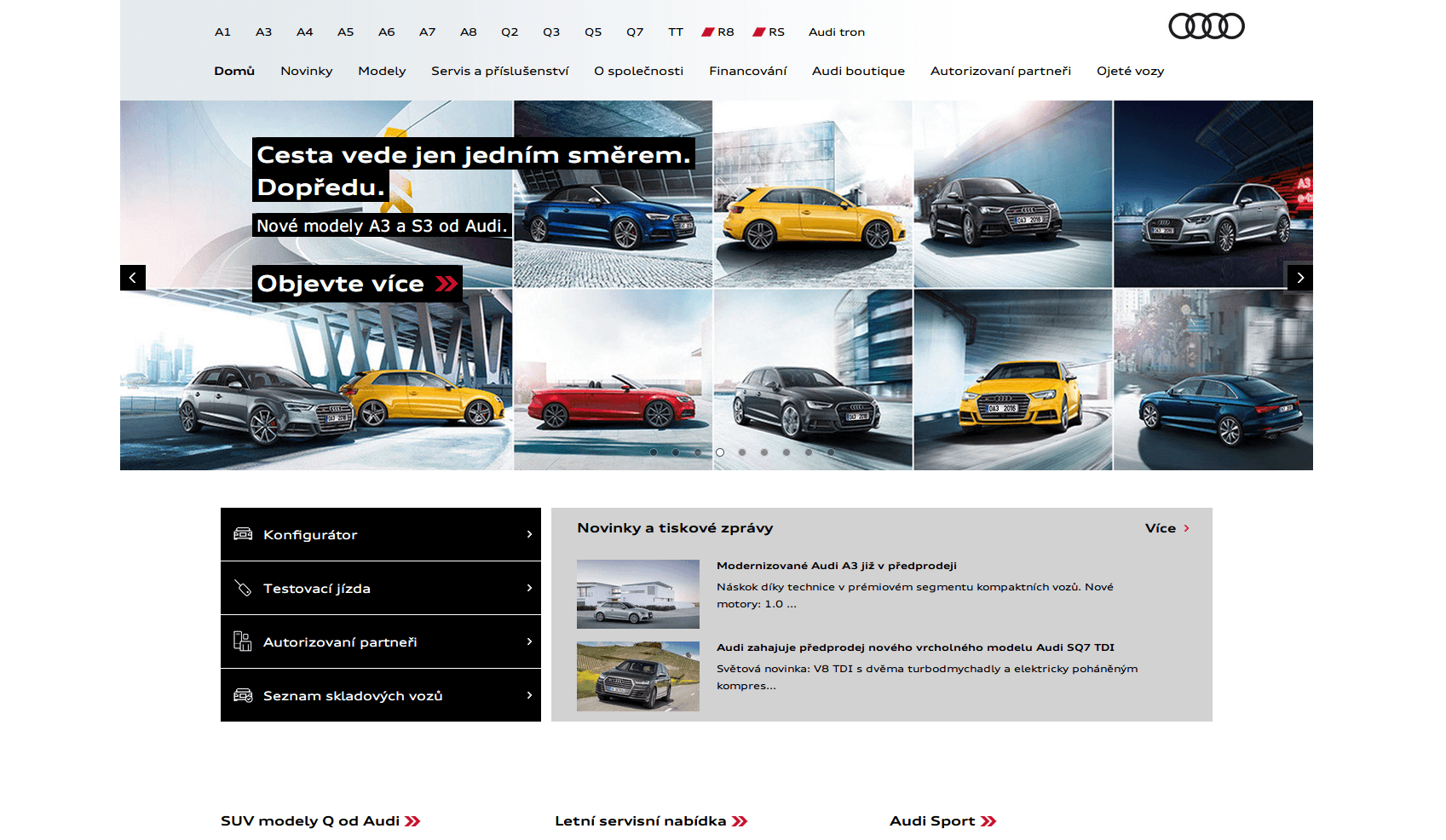The width and height of the screenshot is (1446, 840).
Task: Select the fifth carousel pagination dot
Action: (x=742, y=452)
